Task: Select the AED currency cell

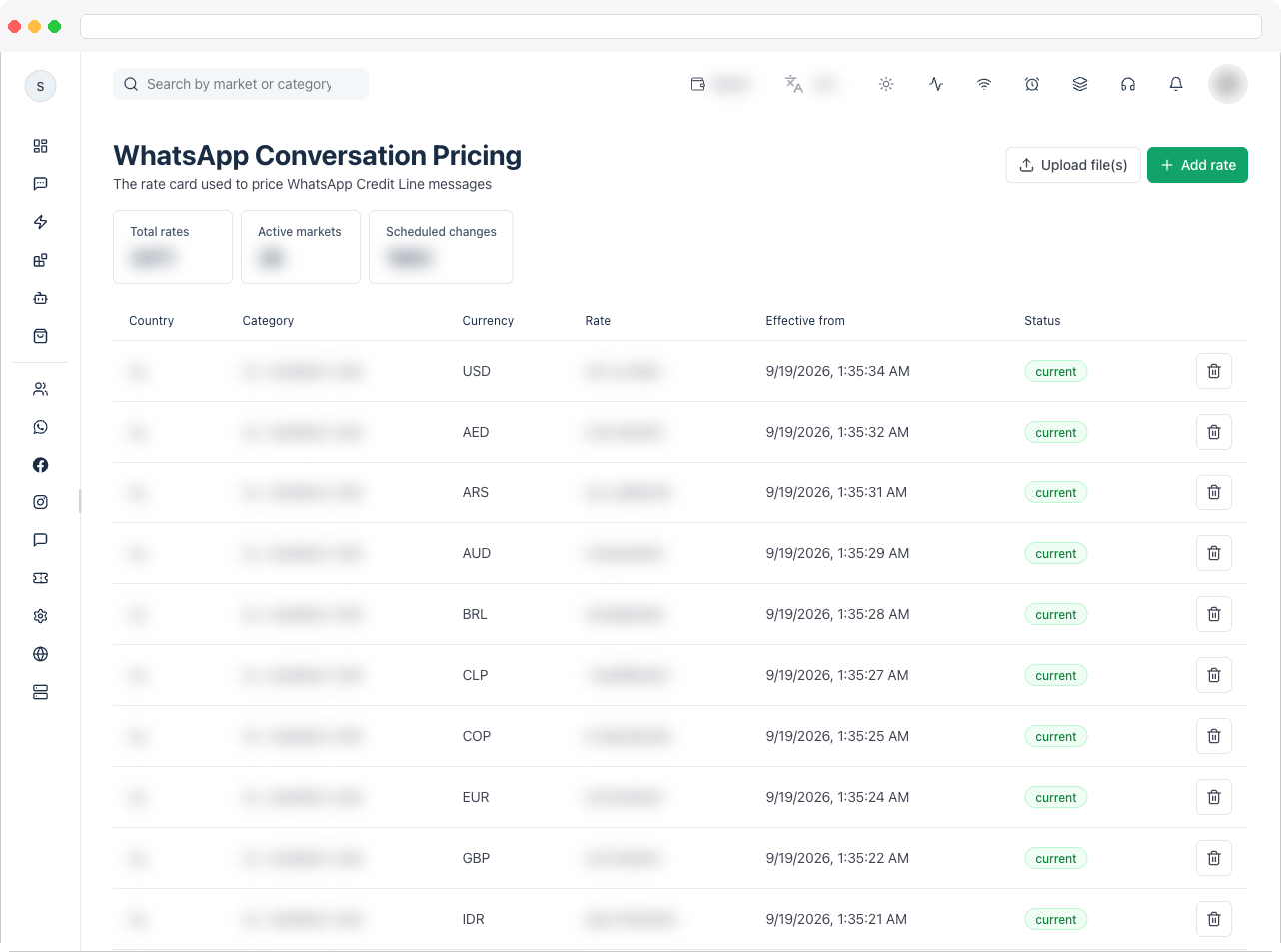Action: [476, 432]
